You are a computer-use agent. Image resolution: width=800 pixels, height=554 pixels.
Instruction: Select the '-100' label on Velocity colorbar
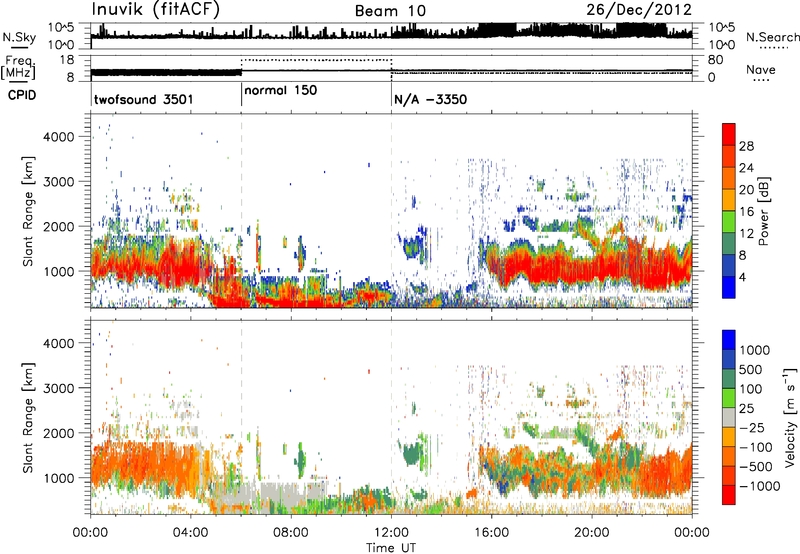756,447
